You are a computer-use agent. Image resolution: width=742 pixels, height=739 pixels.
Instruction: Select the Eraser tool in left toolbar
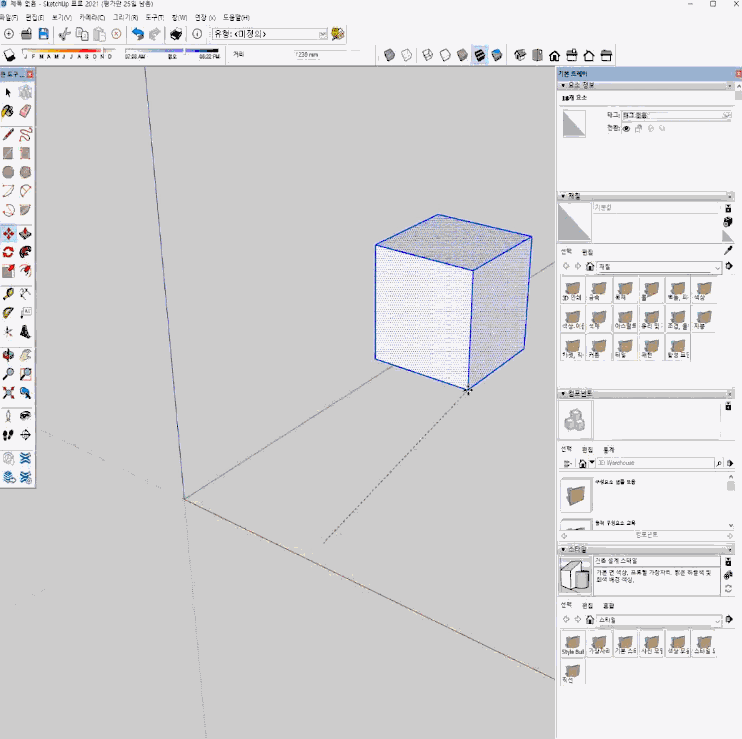25,111
